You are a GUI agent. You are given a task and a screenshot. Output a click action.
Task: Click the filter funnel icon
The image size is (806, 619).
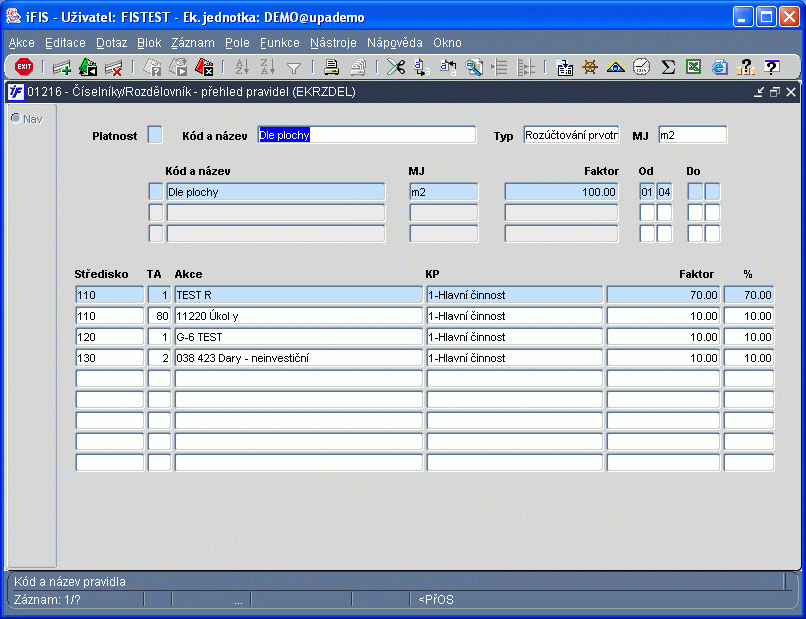click(294, 67)
